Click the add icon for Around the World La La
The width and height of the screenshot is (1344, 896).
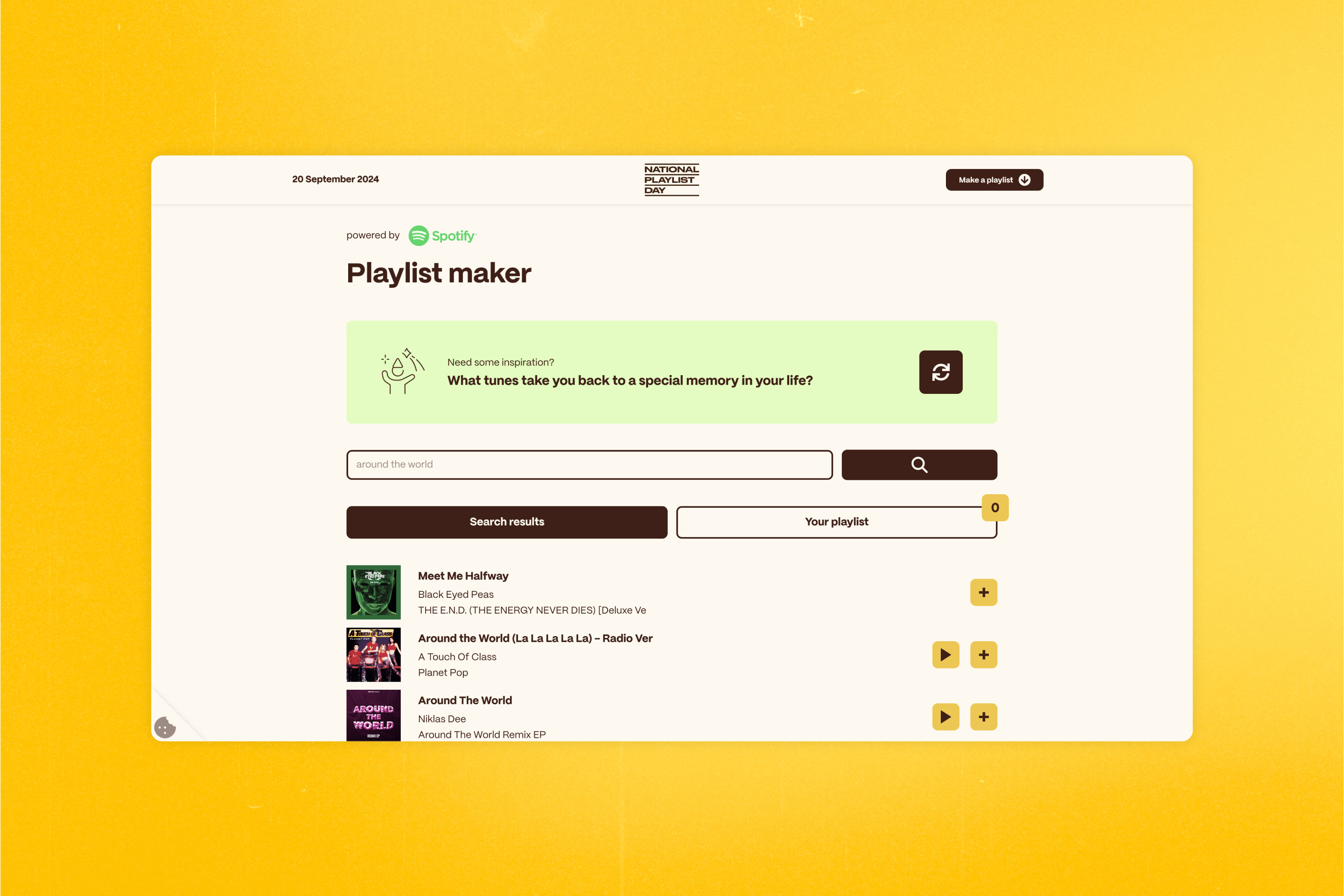(982, 655)
